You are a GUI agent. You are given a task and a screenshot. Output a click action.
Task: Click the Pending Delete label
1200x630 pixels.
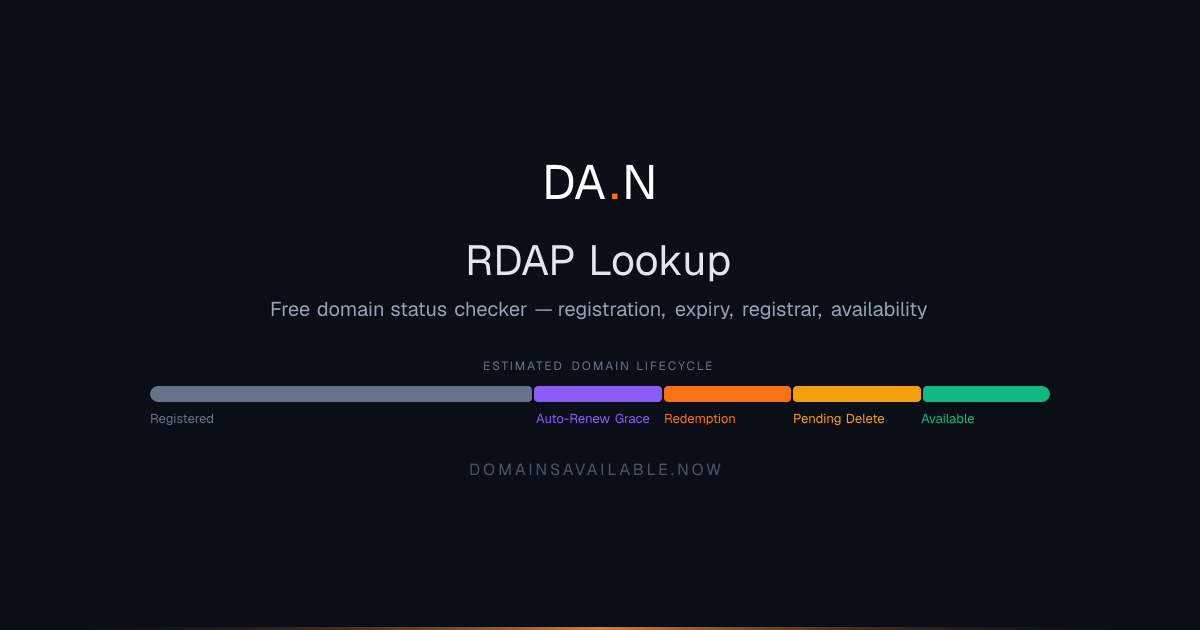click(x=839, y=419)
